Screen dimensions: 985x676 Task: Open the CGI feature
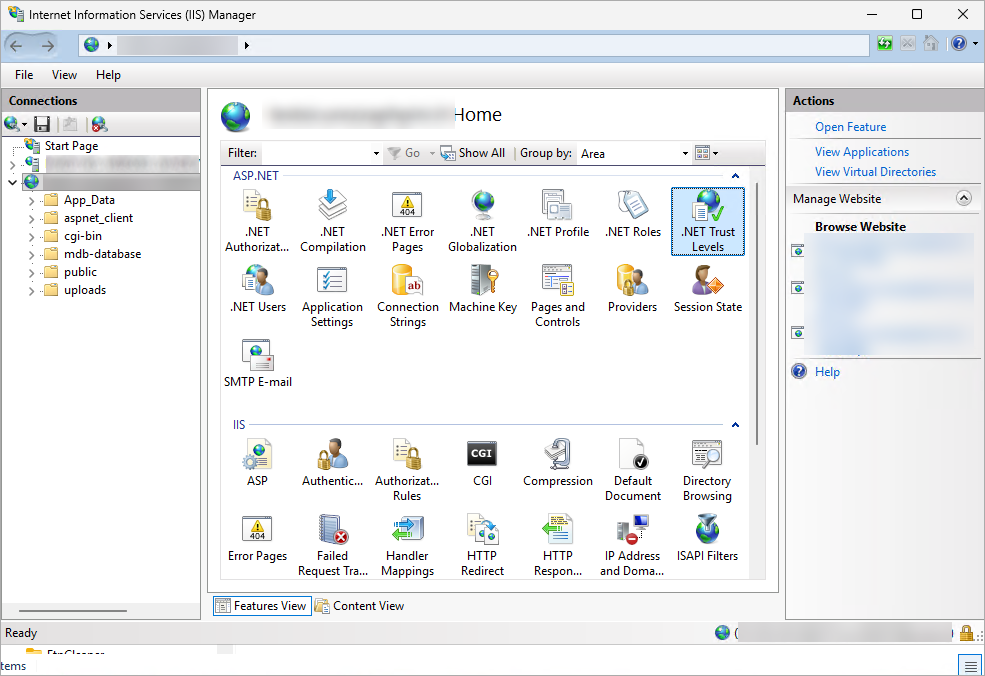coord(482,462)
